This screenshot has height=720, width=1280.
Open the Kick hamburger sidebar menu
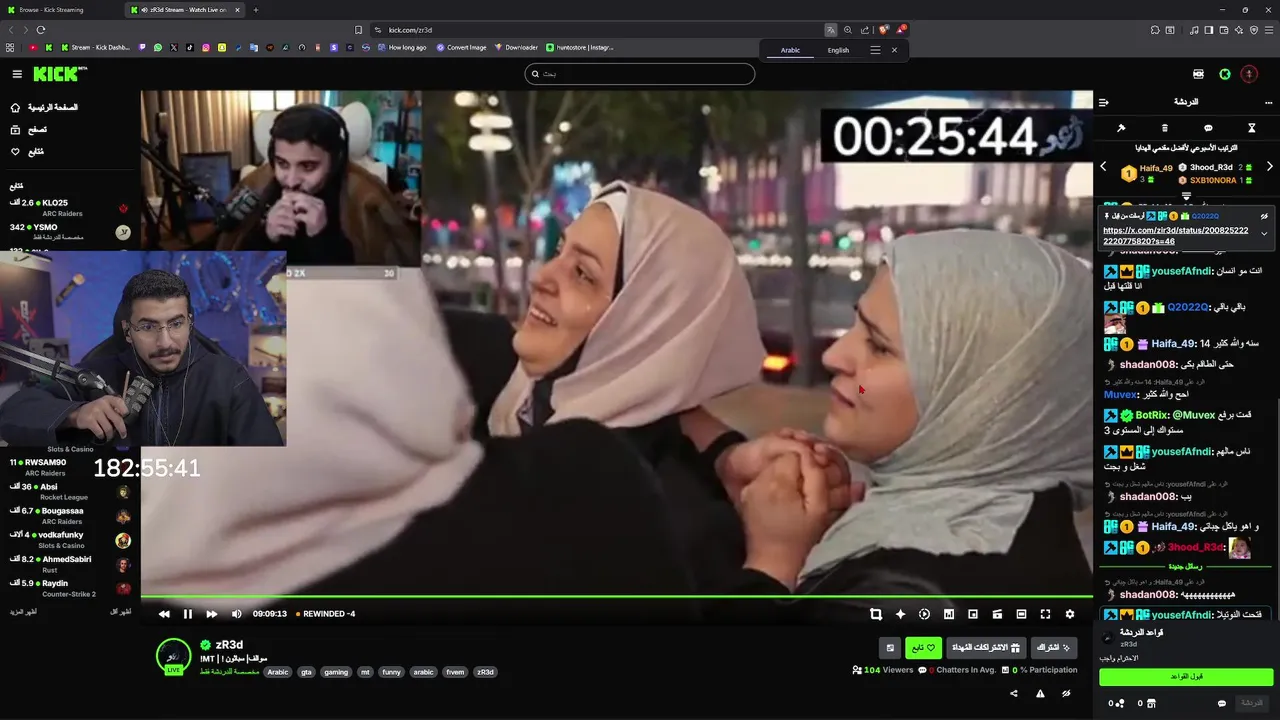17,74
